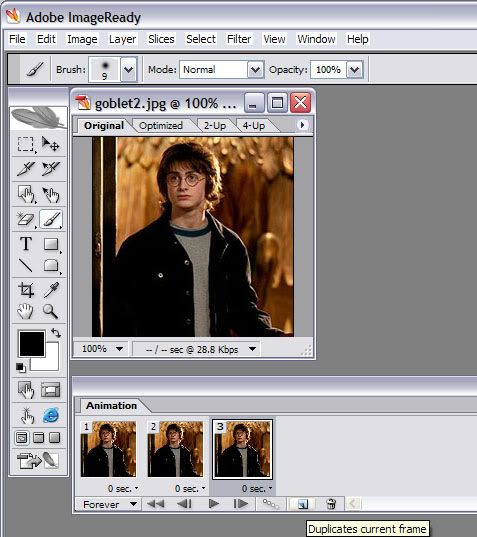Open frame 3 delay 0 sec. dropdown
This screenshot has height=537, width=477.
tap(257, 488)
